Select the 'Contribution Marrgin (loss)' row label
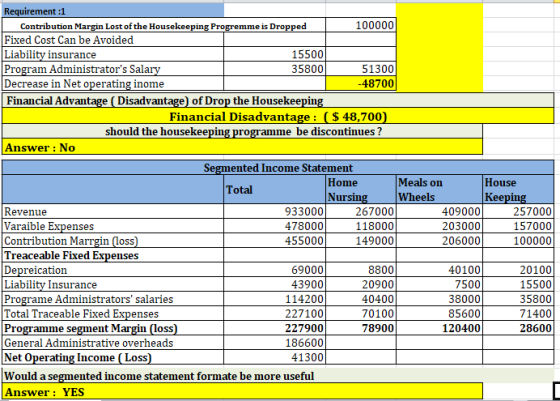This screenshot has height=401, width=560. 113,241
